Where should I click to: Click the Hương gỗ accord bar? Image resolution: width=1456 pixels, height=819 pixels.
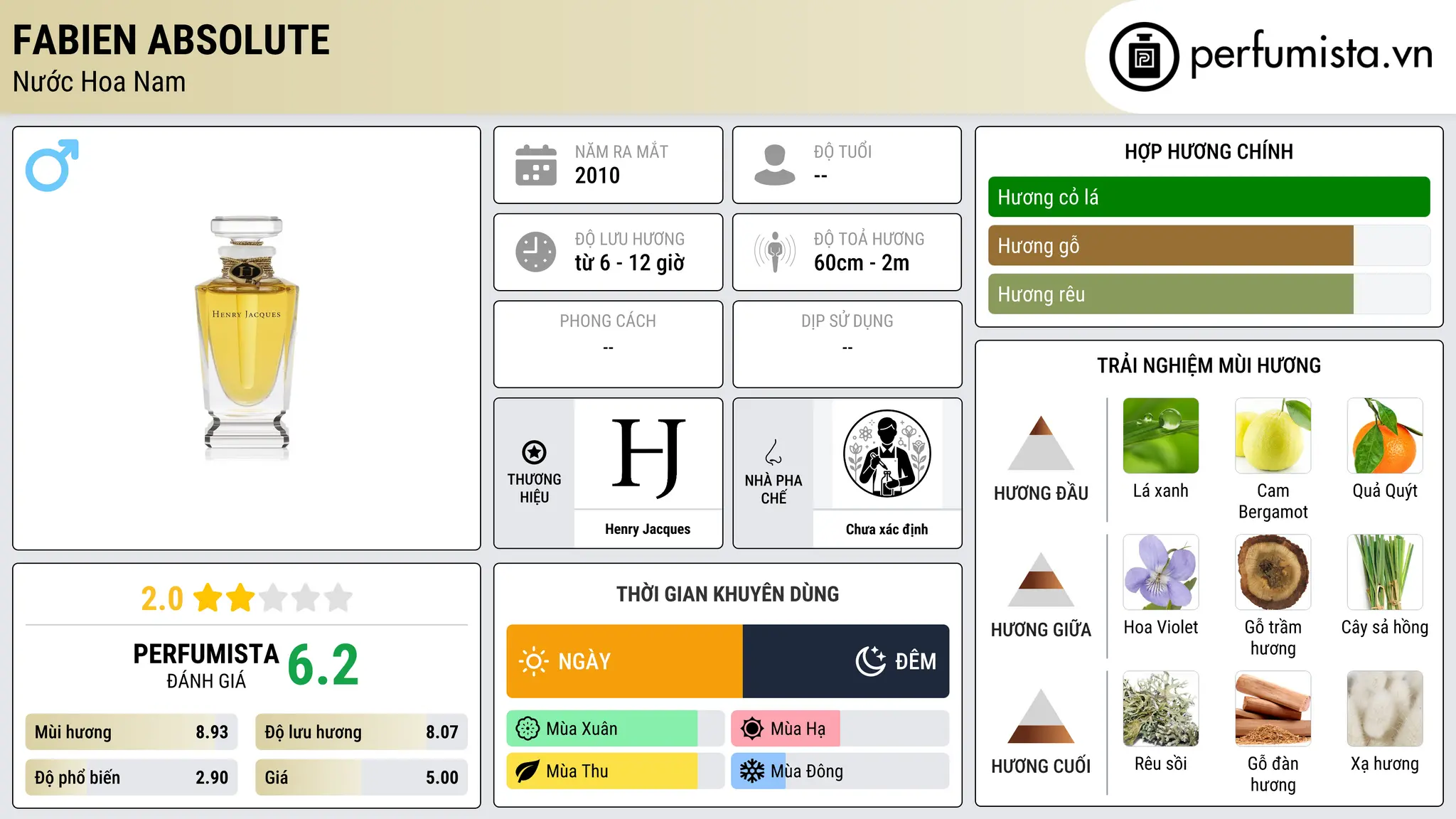1209,245
